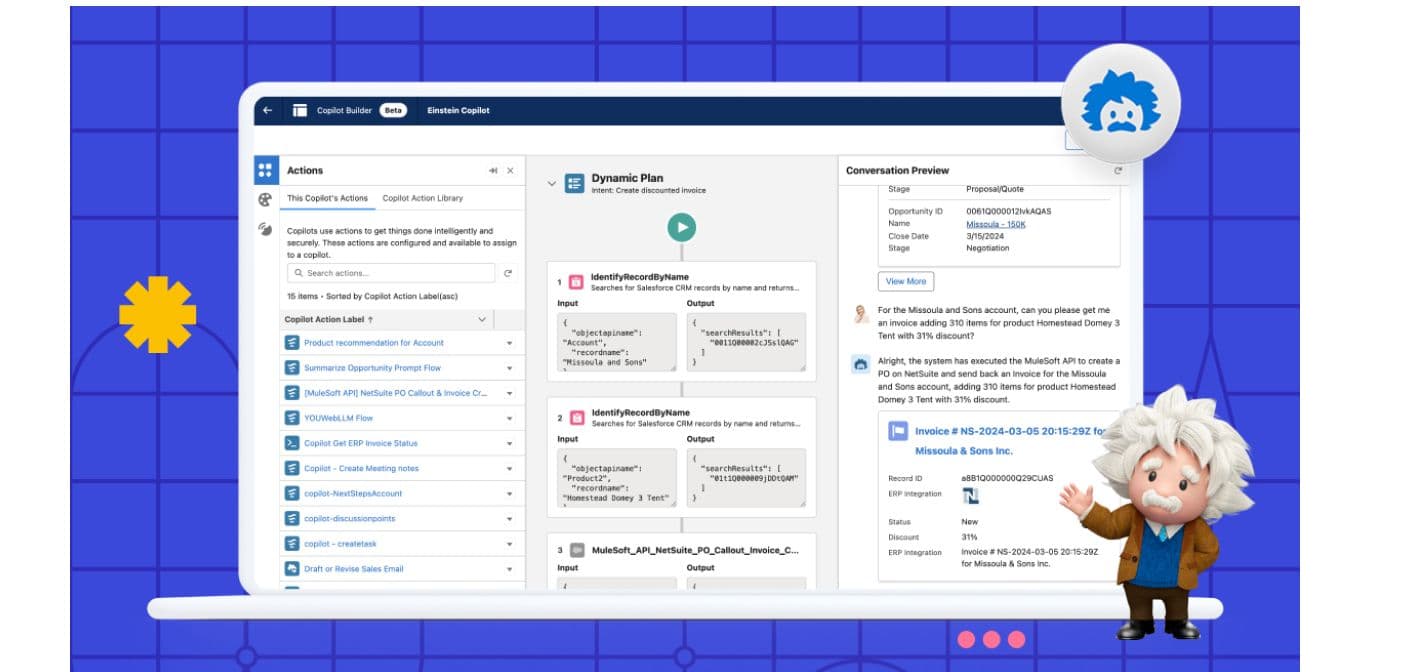
Task: Open the copilot-discussionpoints action link
Action: 349,519
